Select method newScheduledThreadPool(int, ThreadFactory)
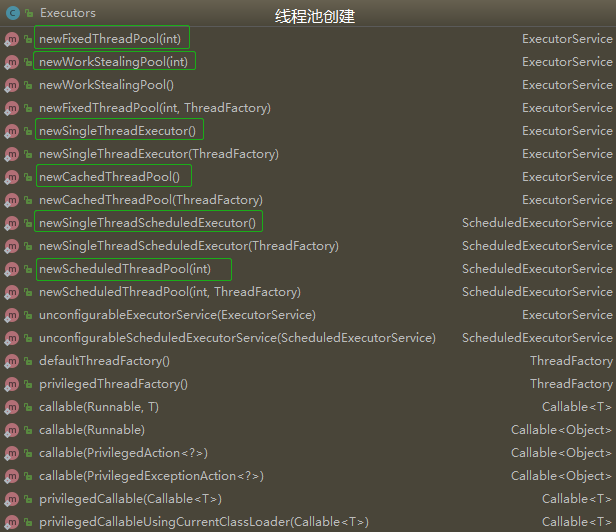Image resolution: width=616 pixels, height=532 pixels. tap(170, 292)
